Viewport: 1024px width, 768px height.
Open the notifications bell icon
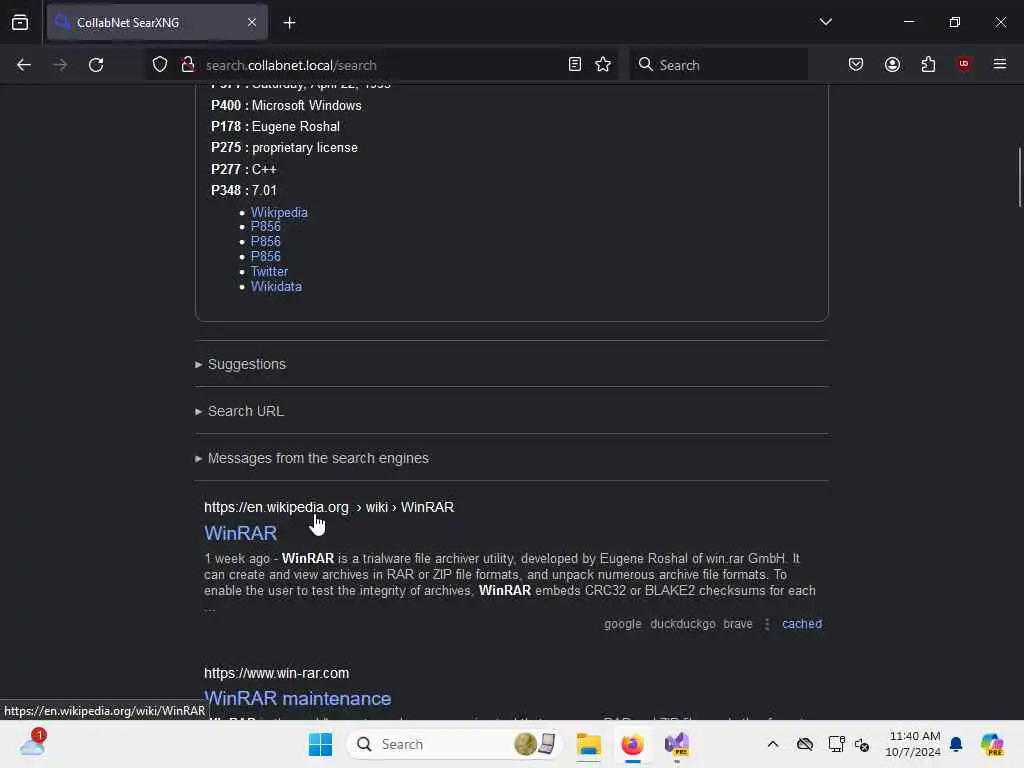coord(956,744)
